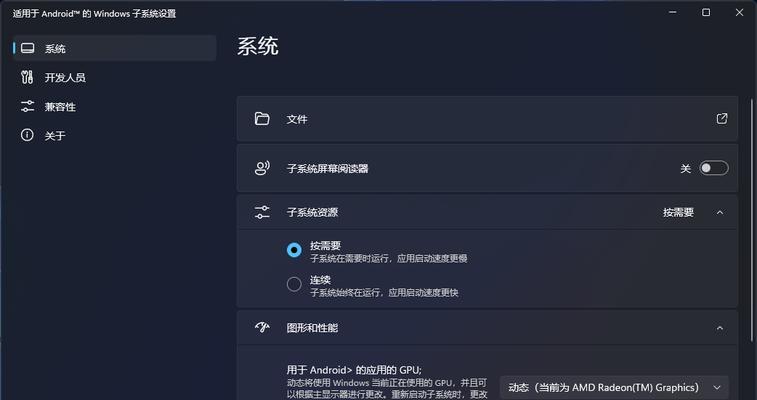Click the vertical scrollbar on the right
Viewport: 757px width, 400px height.
pyautogui.click(x=752, y=220)
